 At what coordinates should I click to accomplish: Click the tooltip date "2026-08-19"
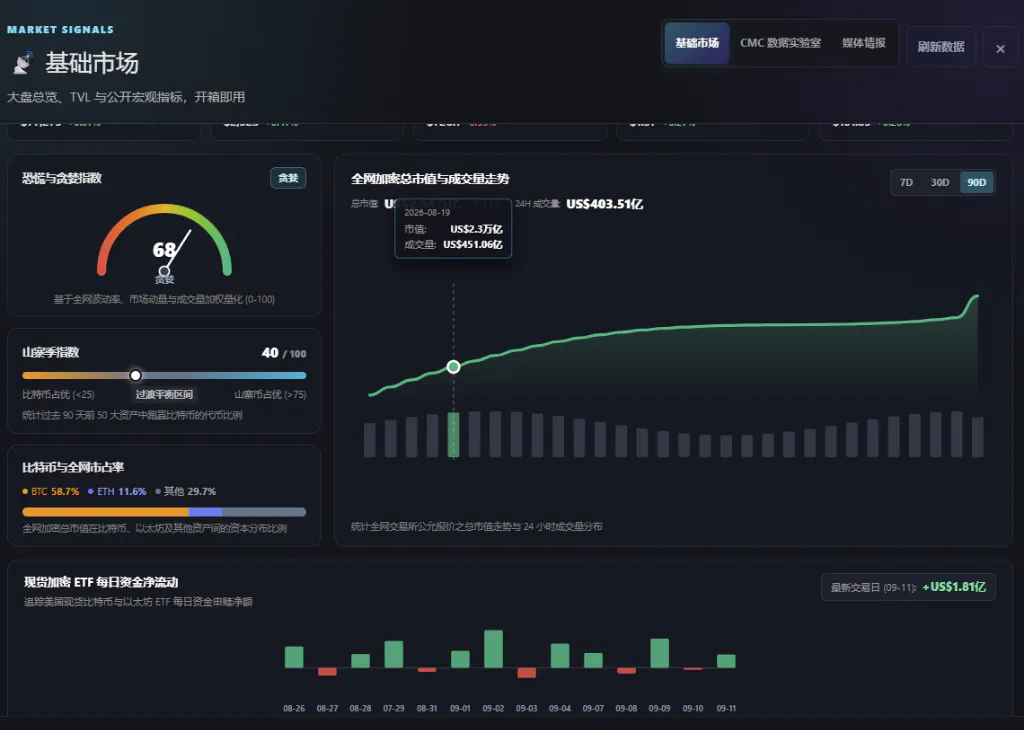(x=427, y=212)
